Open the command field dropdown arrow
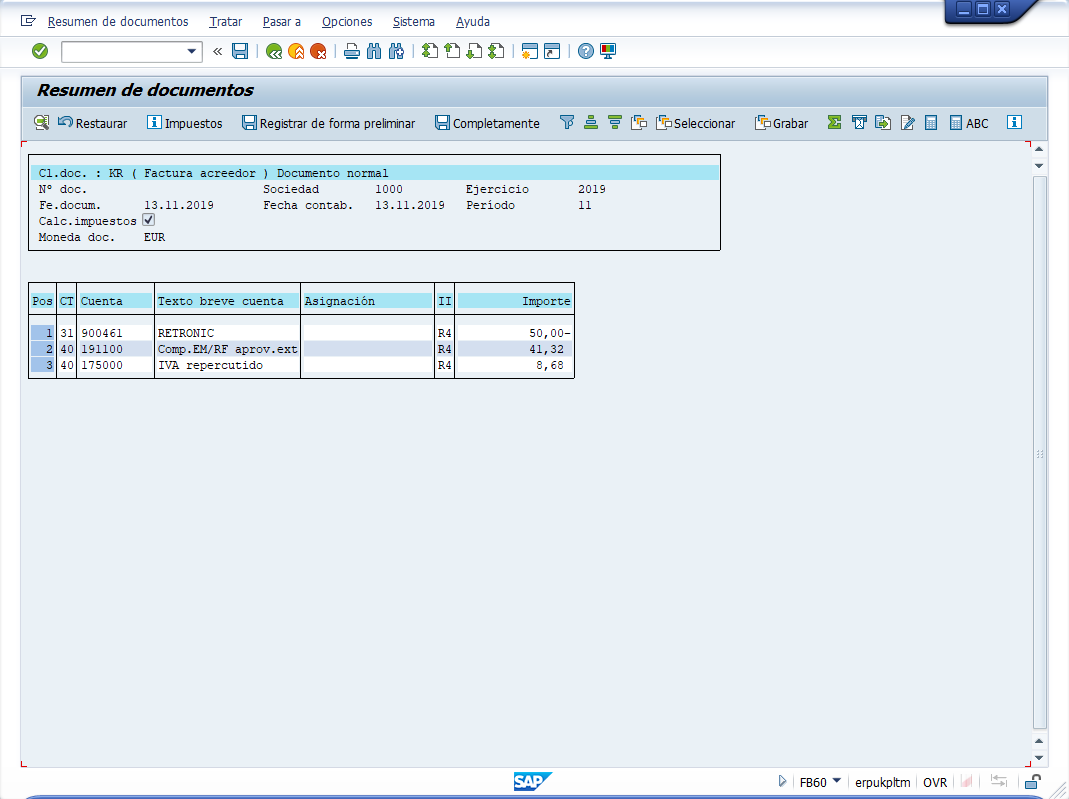This screenshot has height=799, width=1069. [x=193, y=51]
